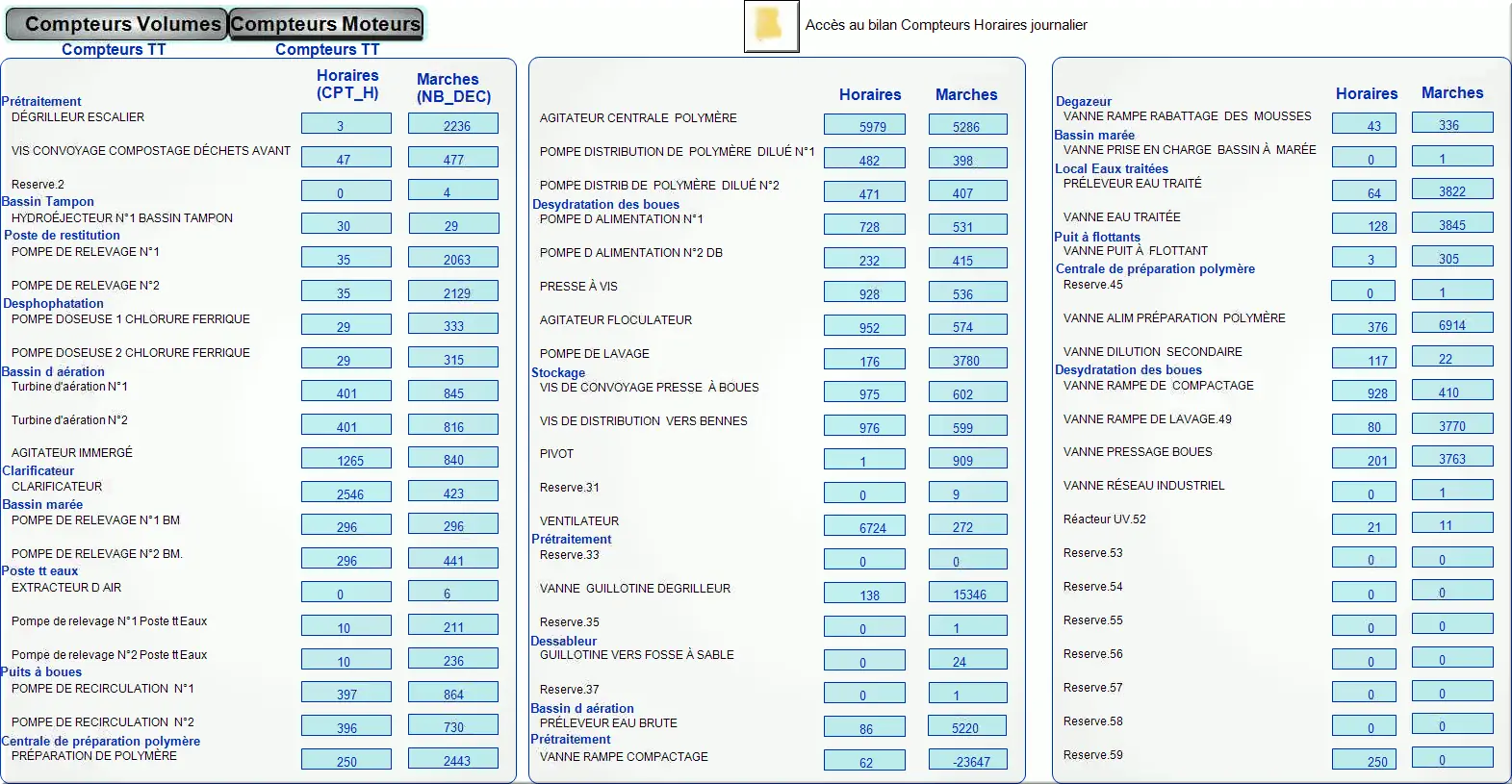The image size is (1512, 784).
Task: Select Marches value 415 for POMPE D ALIMENTATION N°2 DB
Action: [968, 259]
